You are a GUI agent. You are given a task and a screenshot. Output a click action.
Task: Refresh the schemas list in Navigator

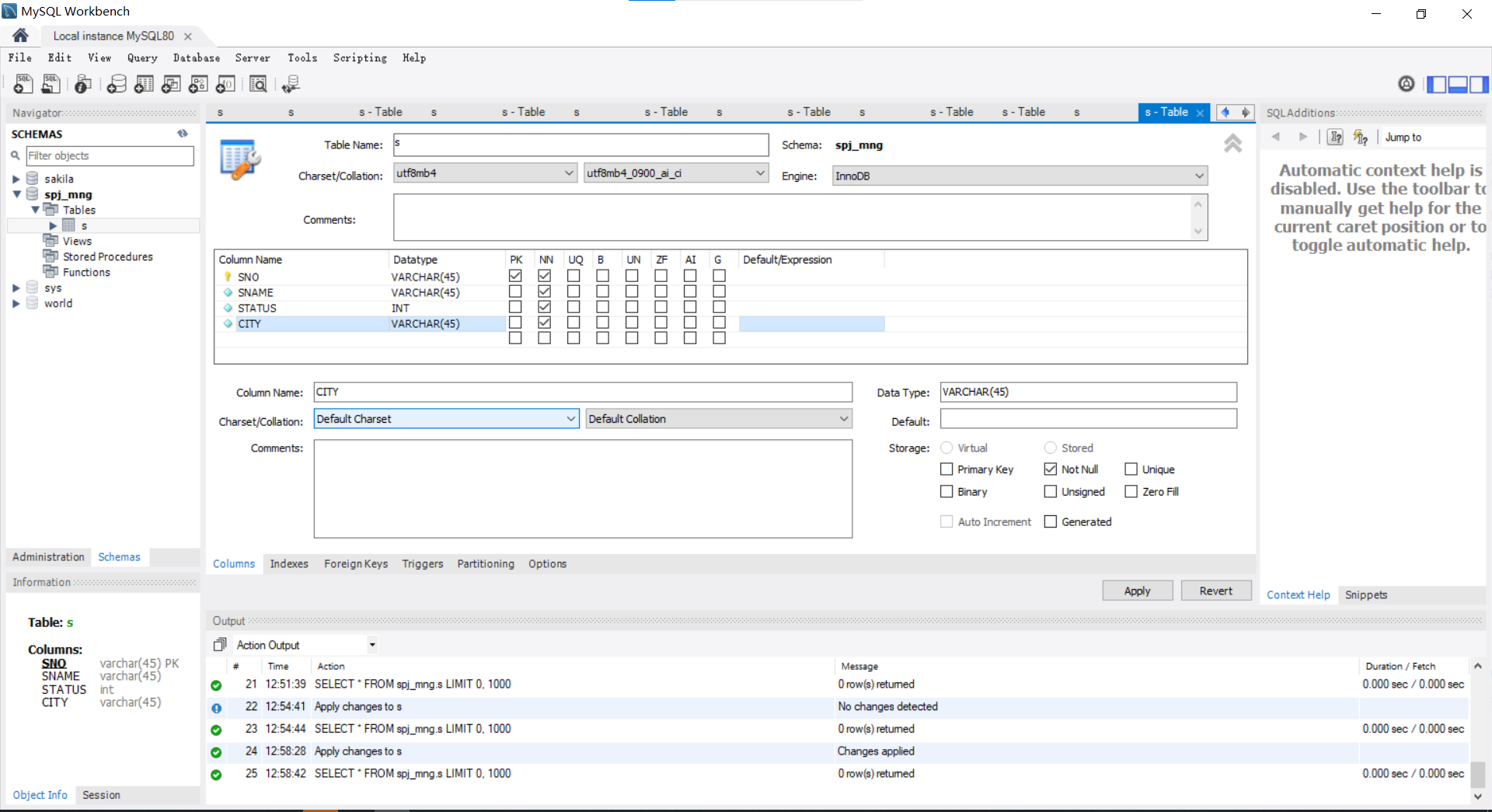(x=183, y=134)
